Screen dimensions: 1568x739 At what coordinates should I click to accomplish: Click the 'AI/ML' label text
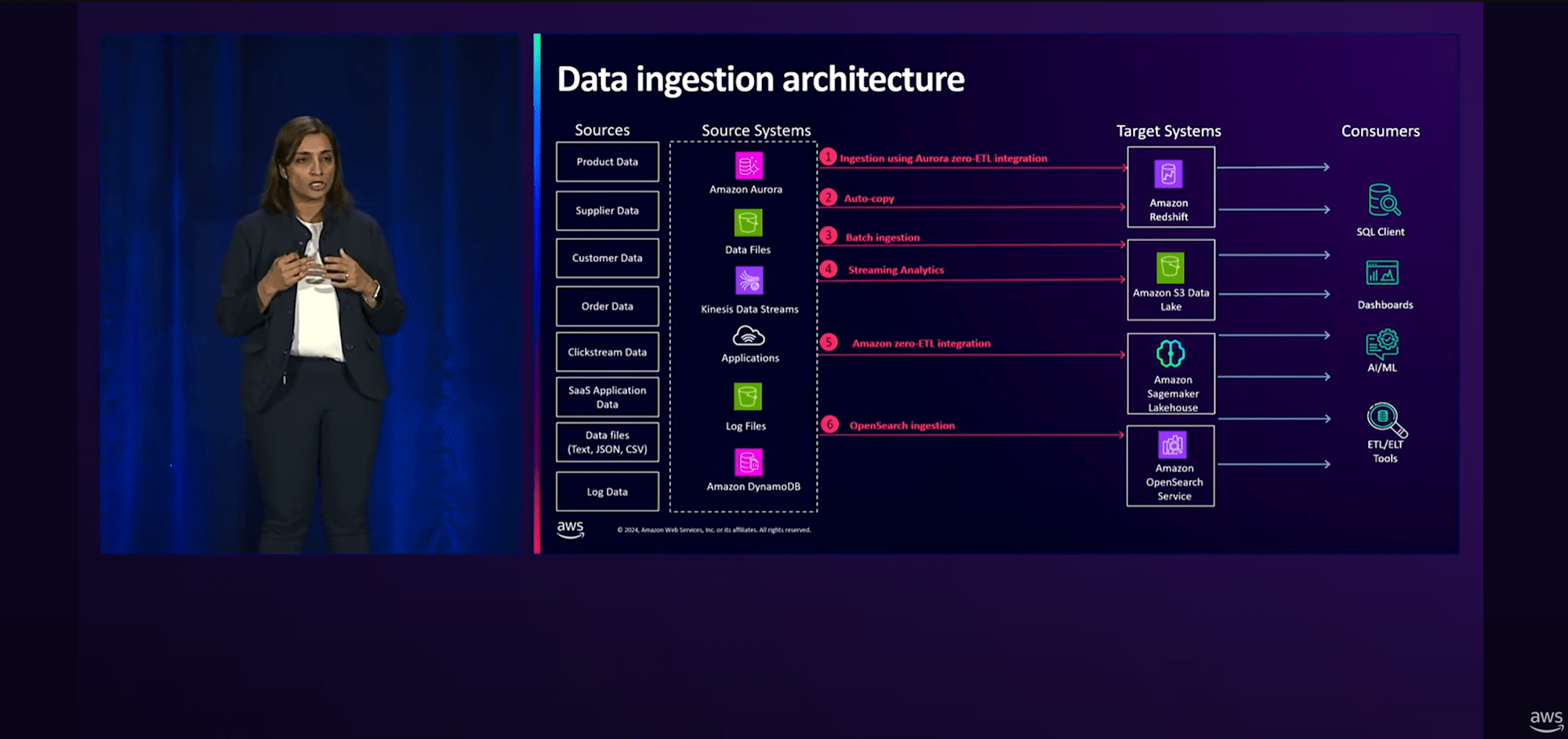point(1382,367)
